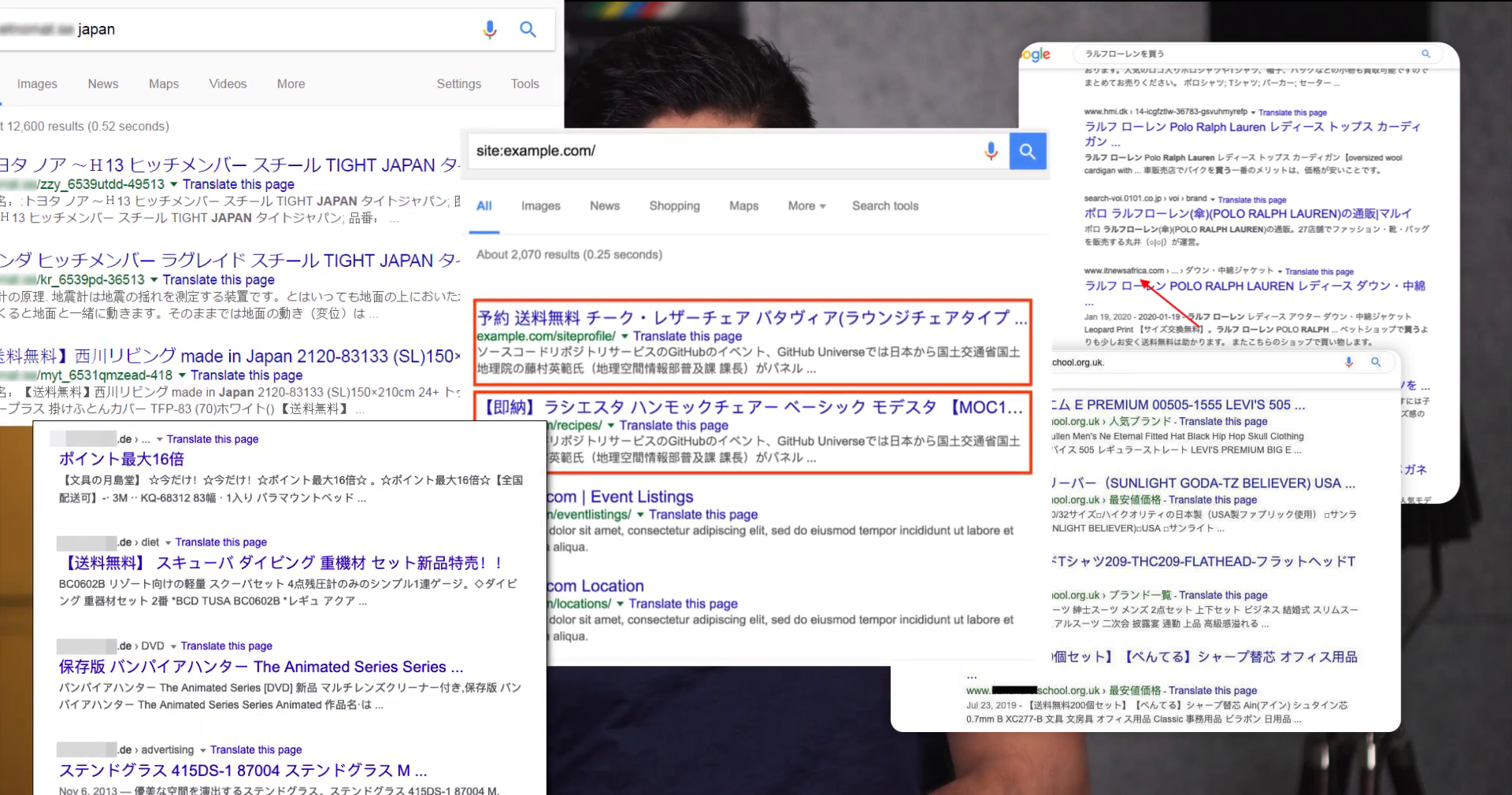Select the News tab in the site:example.com window
This screenshot has width=1512, height=795.
point(605,206)
